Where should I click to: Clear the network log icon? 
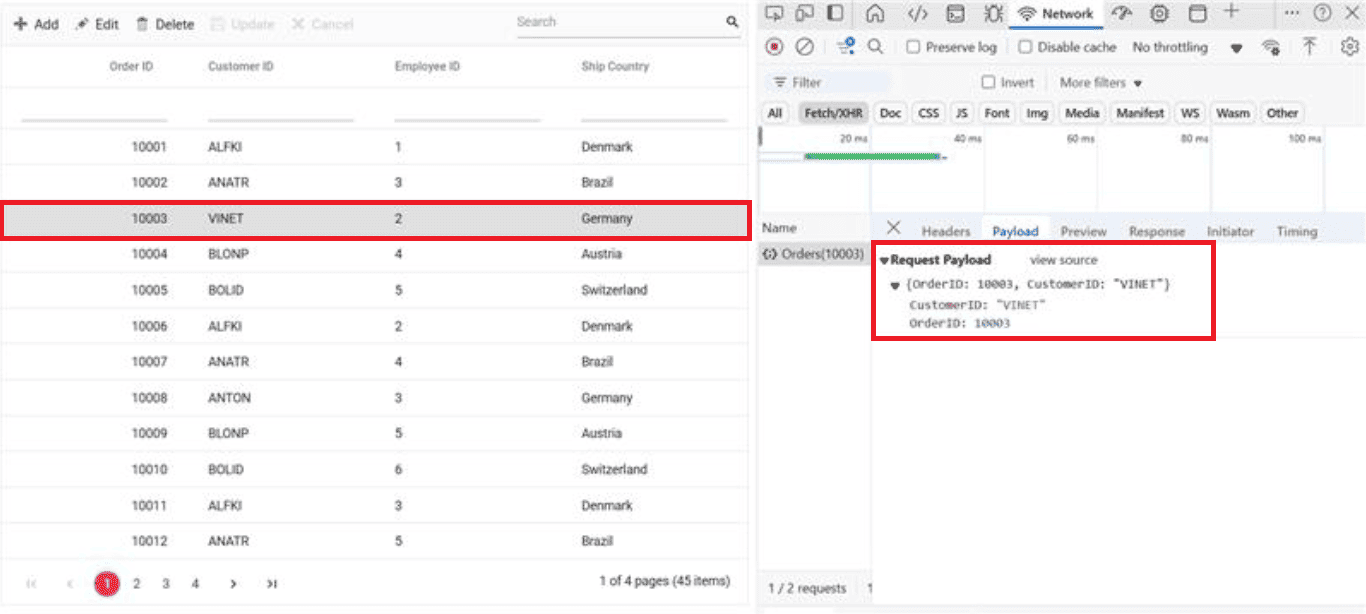point(804,47)
